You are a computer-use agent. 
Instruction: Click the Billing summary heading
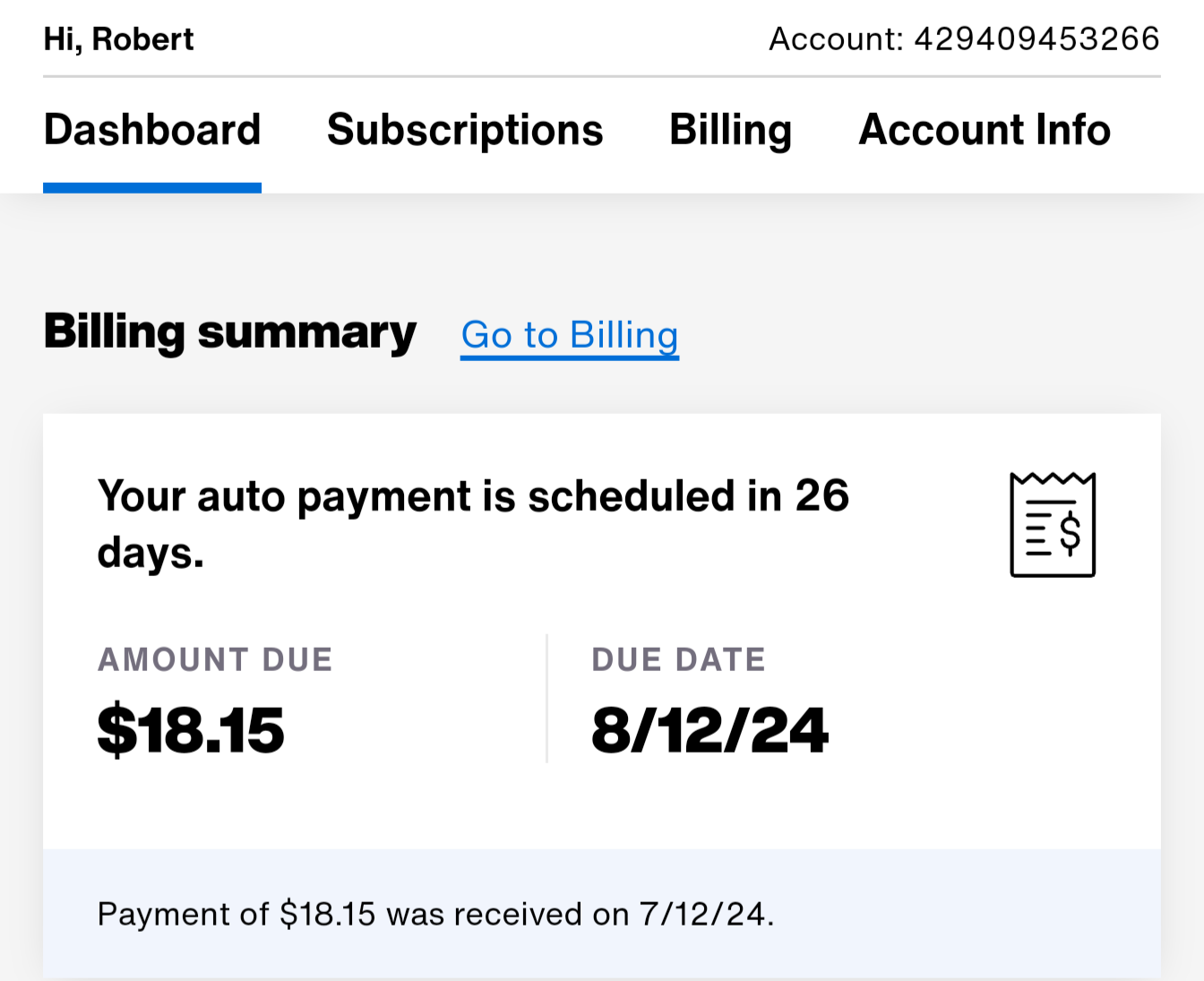pos(230,332)
